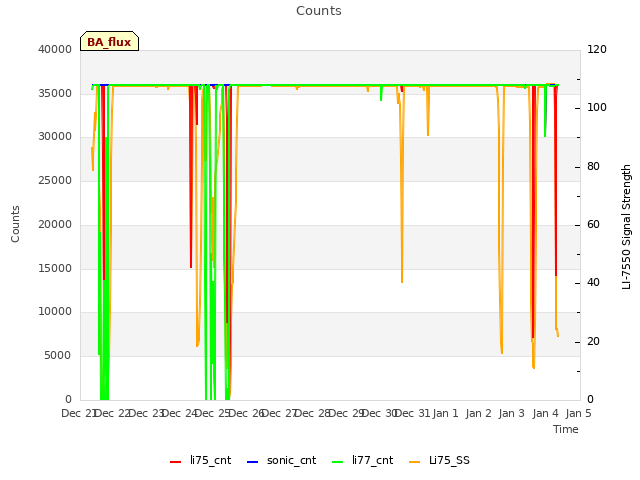Toggle the li77_cnt legend entry
The image size is (640, 480).
pyautogui.click(x=362, y=460)
